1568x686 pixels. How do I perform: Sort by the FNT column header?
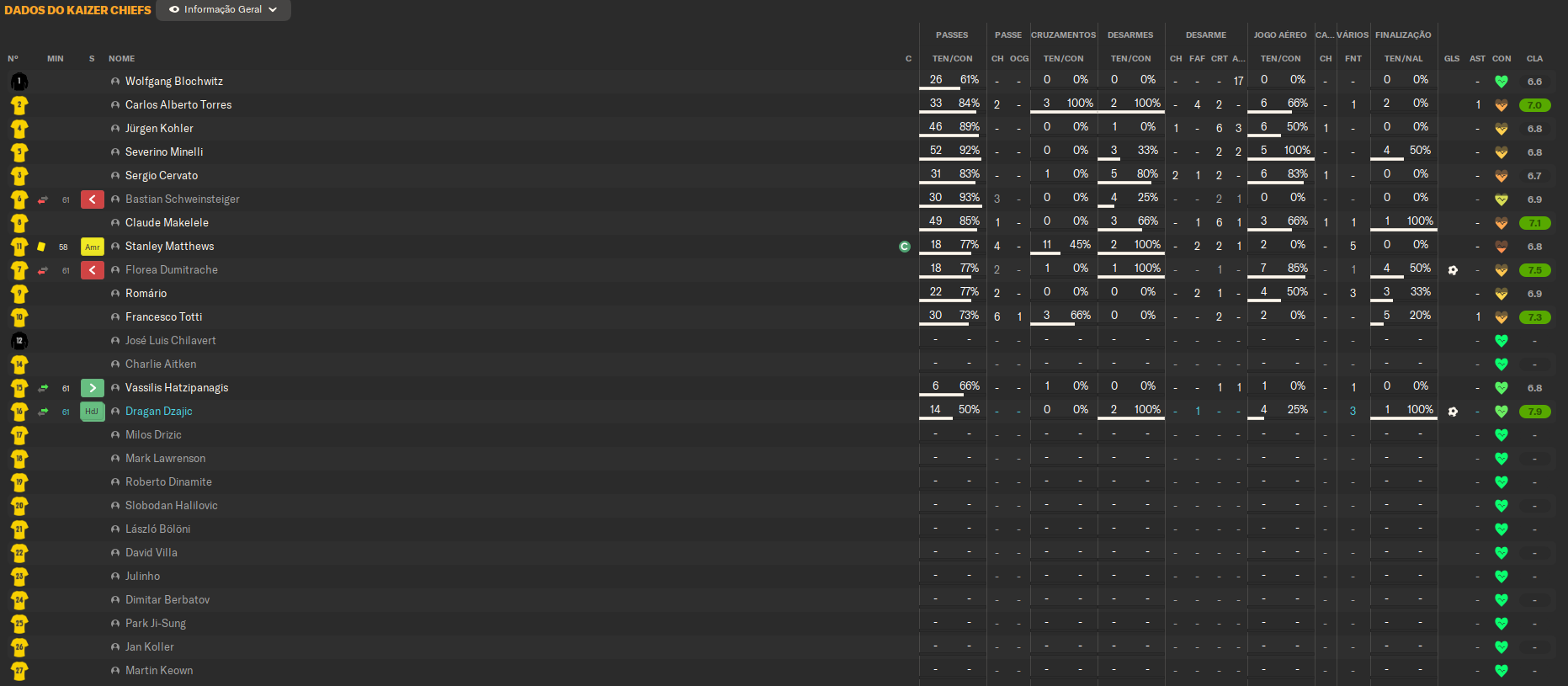click(1353, 59)
